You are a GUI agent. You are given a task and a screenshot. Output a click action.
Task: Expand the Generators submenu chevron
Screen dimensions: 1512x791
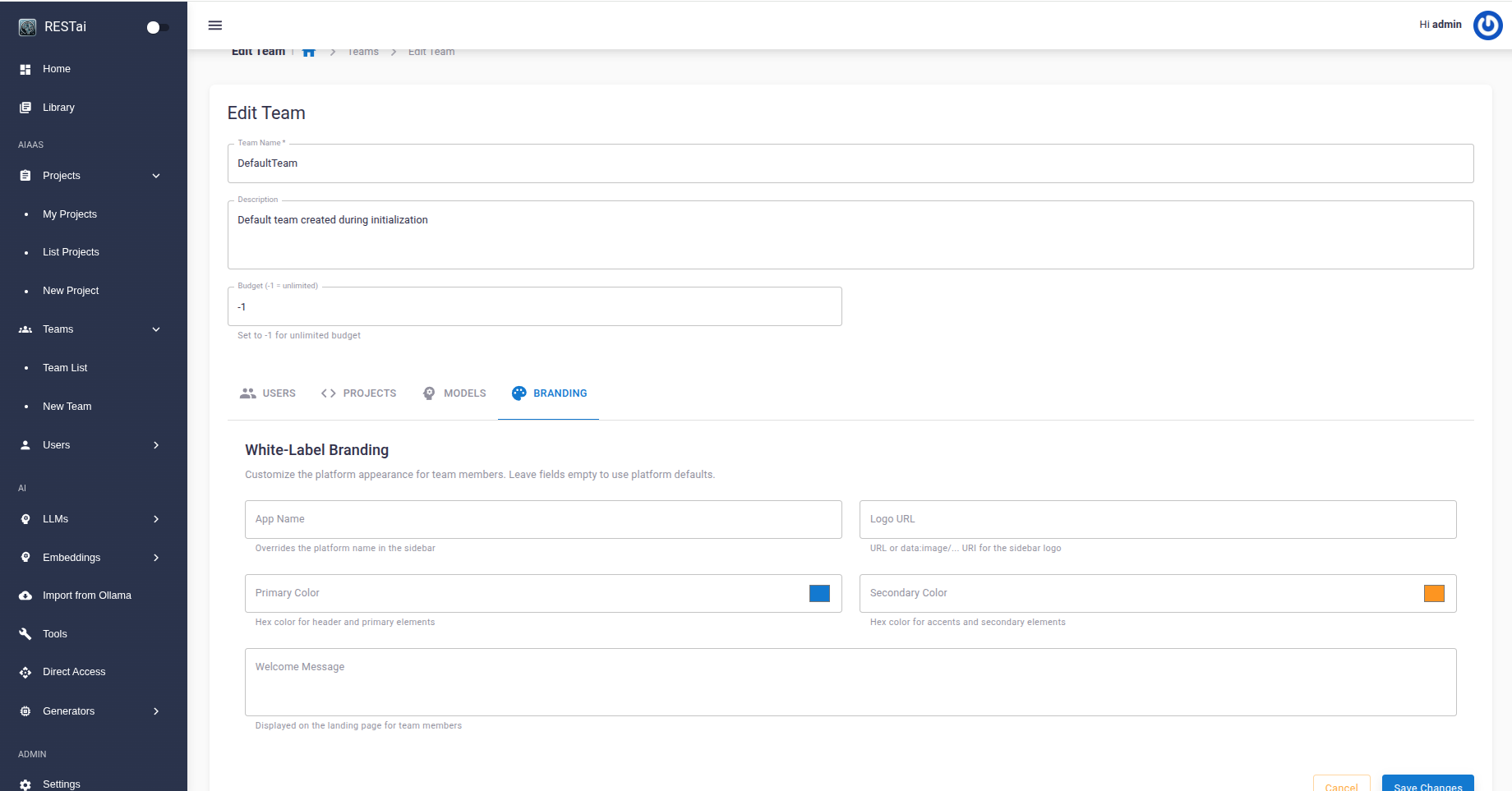click(x=156, y=711)
